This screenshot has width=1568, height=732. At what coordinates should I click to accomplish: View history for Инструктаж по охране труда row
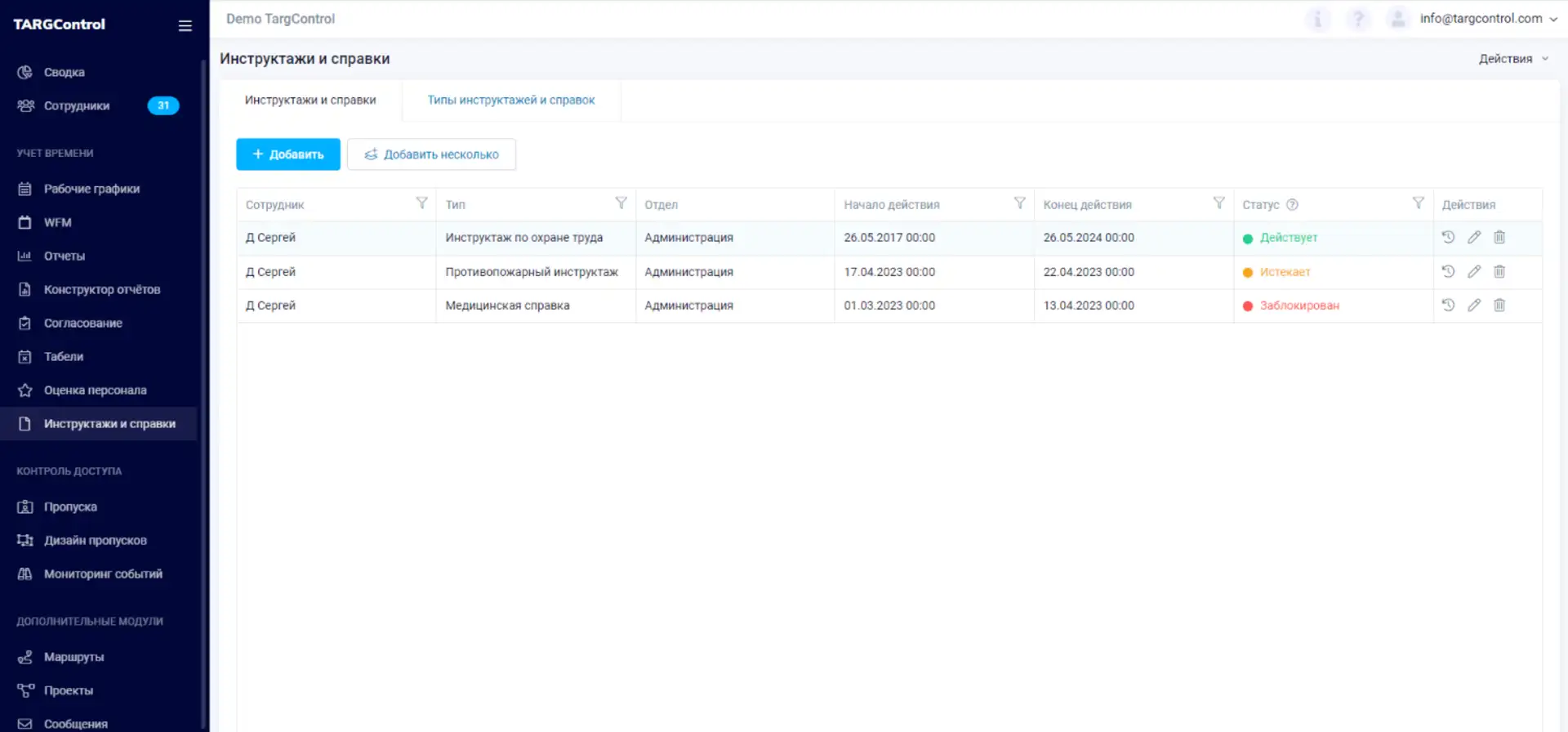coord(1448,237)
